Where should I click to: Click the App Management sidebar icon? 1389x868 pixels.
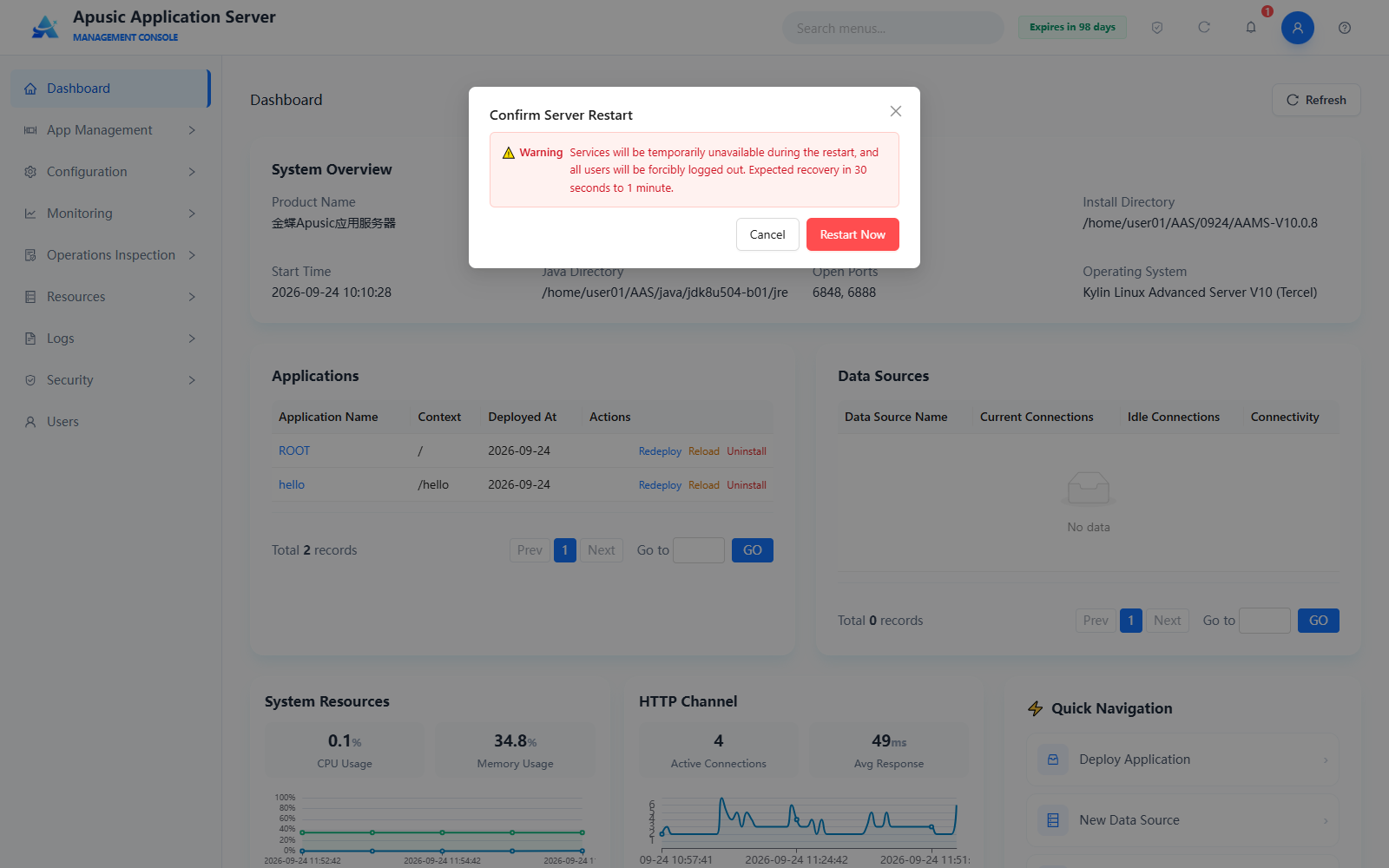(30, 130)
